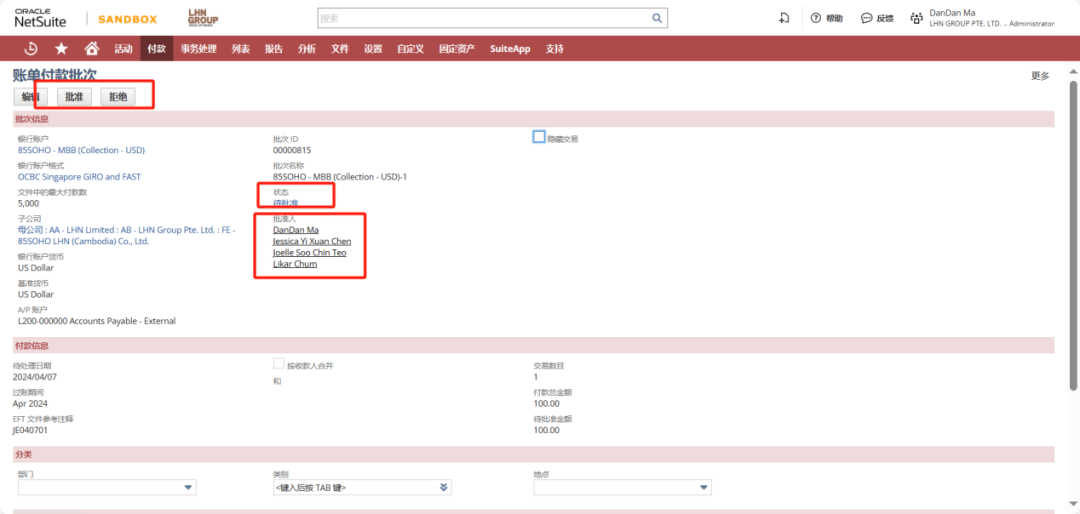Viewport: 1080px width, 514px height.
Task: Select batch ID 00000815 text
Action: (293, 150)
